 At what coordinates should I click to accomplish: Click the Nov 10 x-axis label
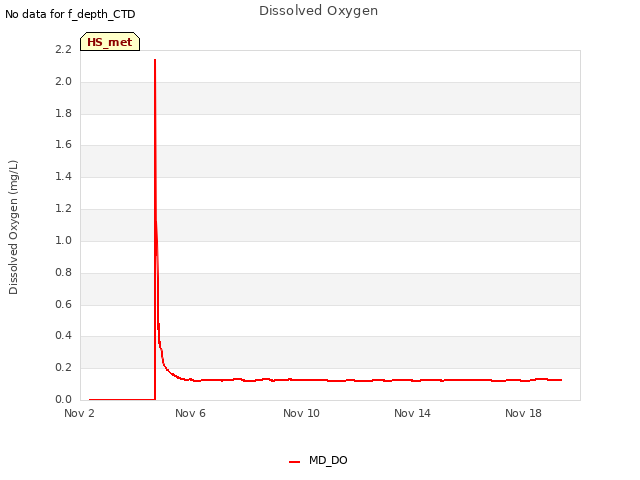301,413
